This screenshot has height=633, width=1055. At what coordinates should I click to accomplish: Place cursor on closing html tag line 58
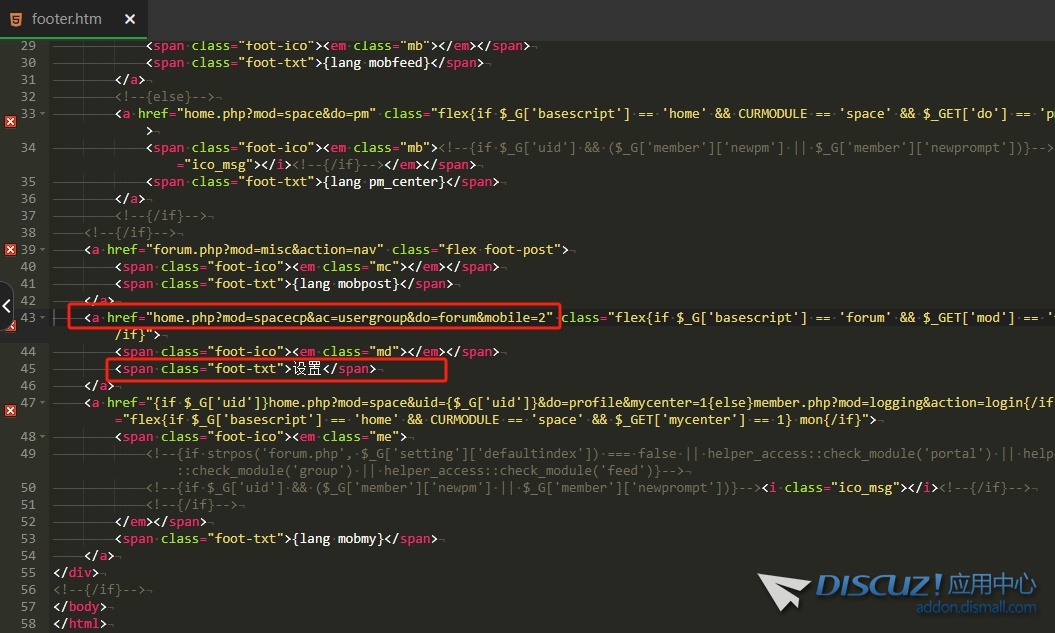pyautogui.click(x=78, y=624)
